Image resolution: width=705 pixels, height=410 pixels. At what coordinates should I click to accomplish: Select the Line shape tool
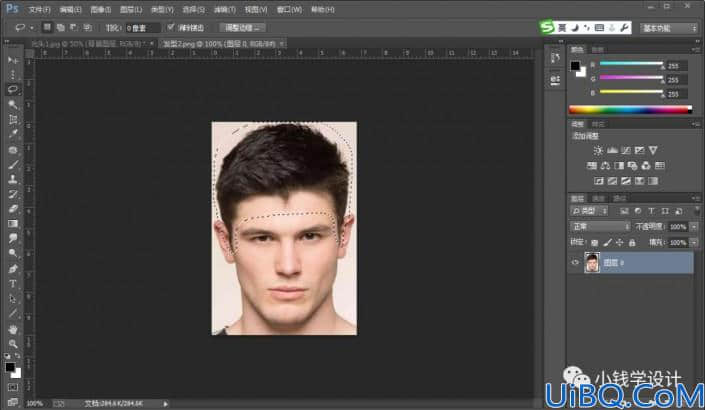point(13,313)
